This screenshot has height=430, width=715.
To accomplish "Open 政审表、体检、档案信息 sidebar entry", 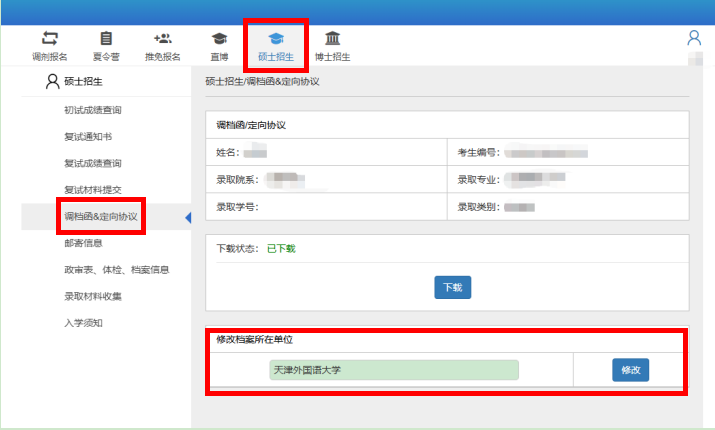I will pos(117,270).
